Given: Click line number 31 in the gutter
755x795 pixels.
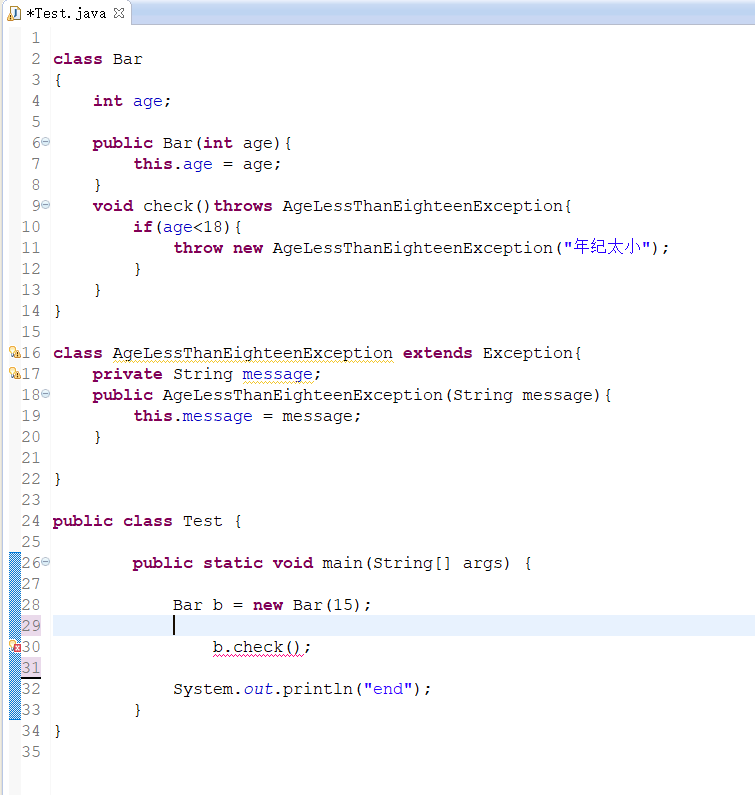Looking at the screenshot, I should pos(31,668).
